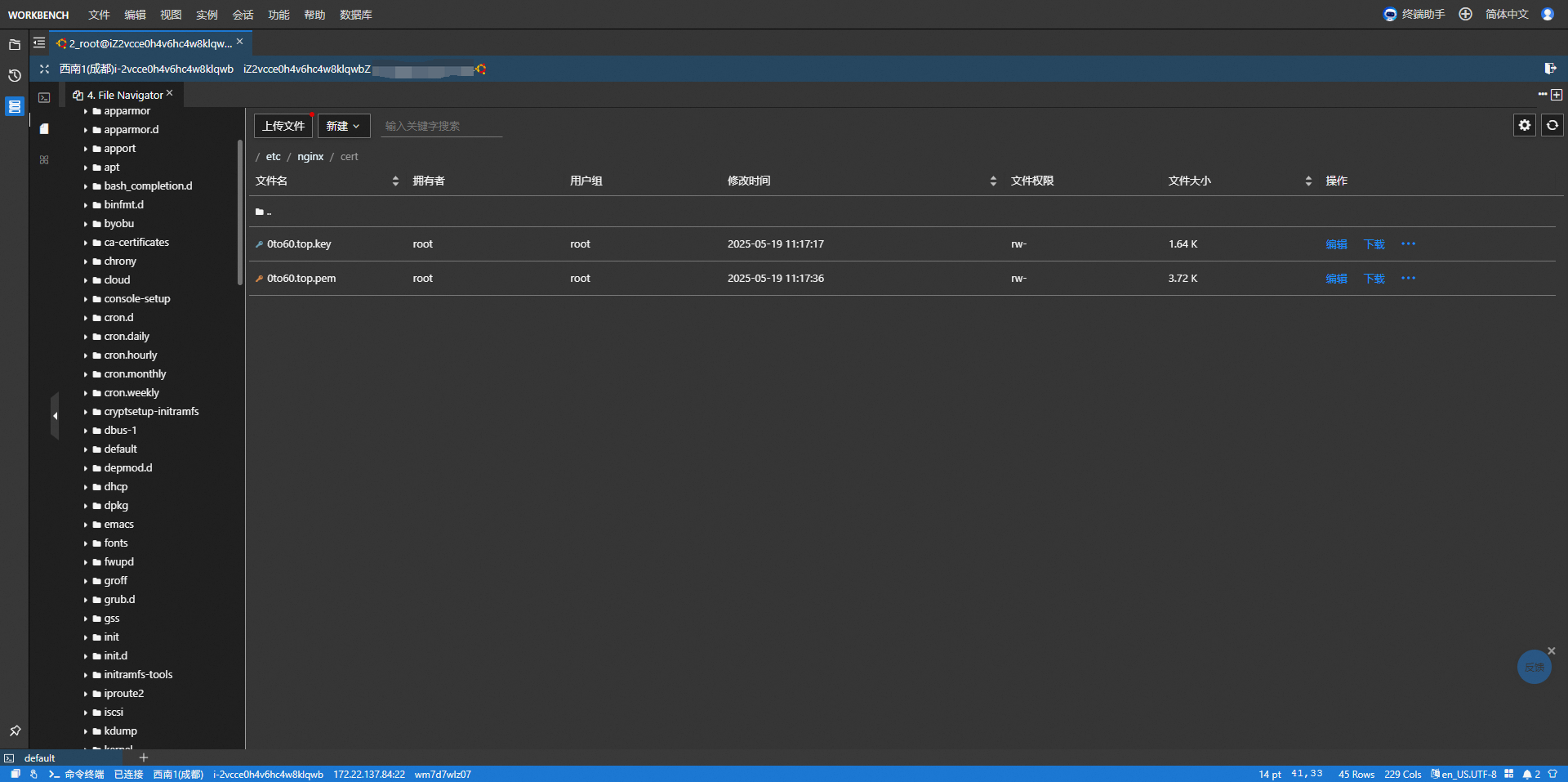Screen dimensions: 1568x782
Task: Click the exit session icon at top right
Action: [x=1550, y=69]
